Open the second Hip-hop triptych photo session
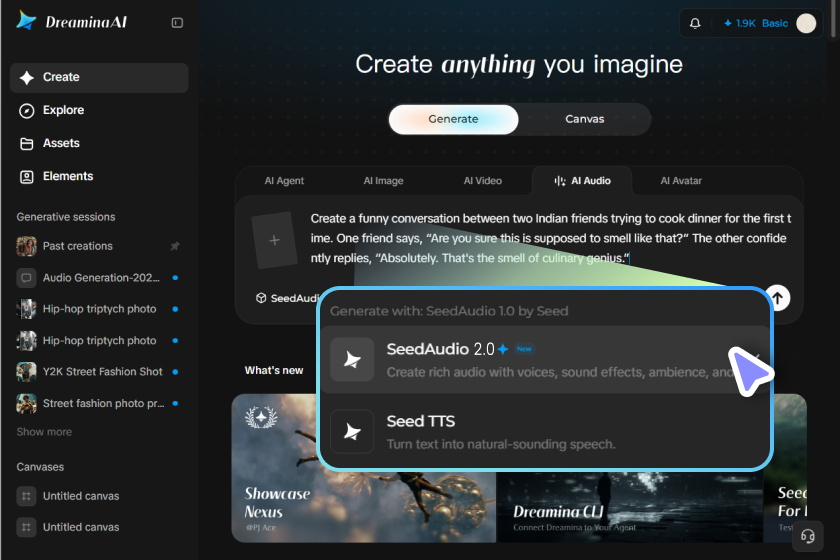The width and height of the screenshot is (840, 560). pyautogui.click(x=99, y=341)
